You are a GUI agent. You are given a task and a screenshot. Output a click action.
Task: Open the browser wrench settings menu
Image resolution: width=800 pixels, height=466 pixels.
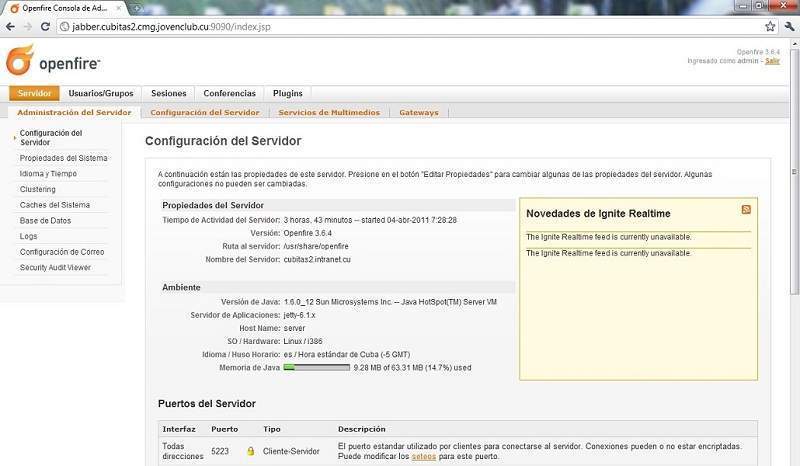click(789, 26)
